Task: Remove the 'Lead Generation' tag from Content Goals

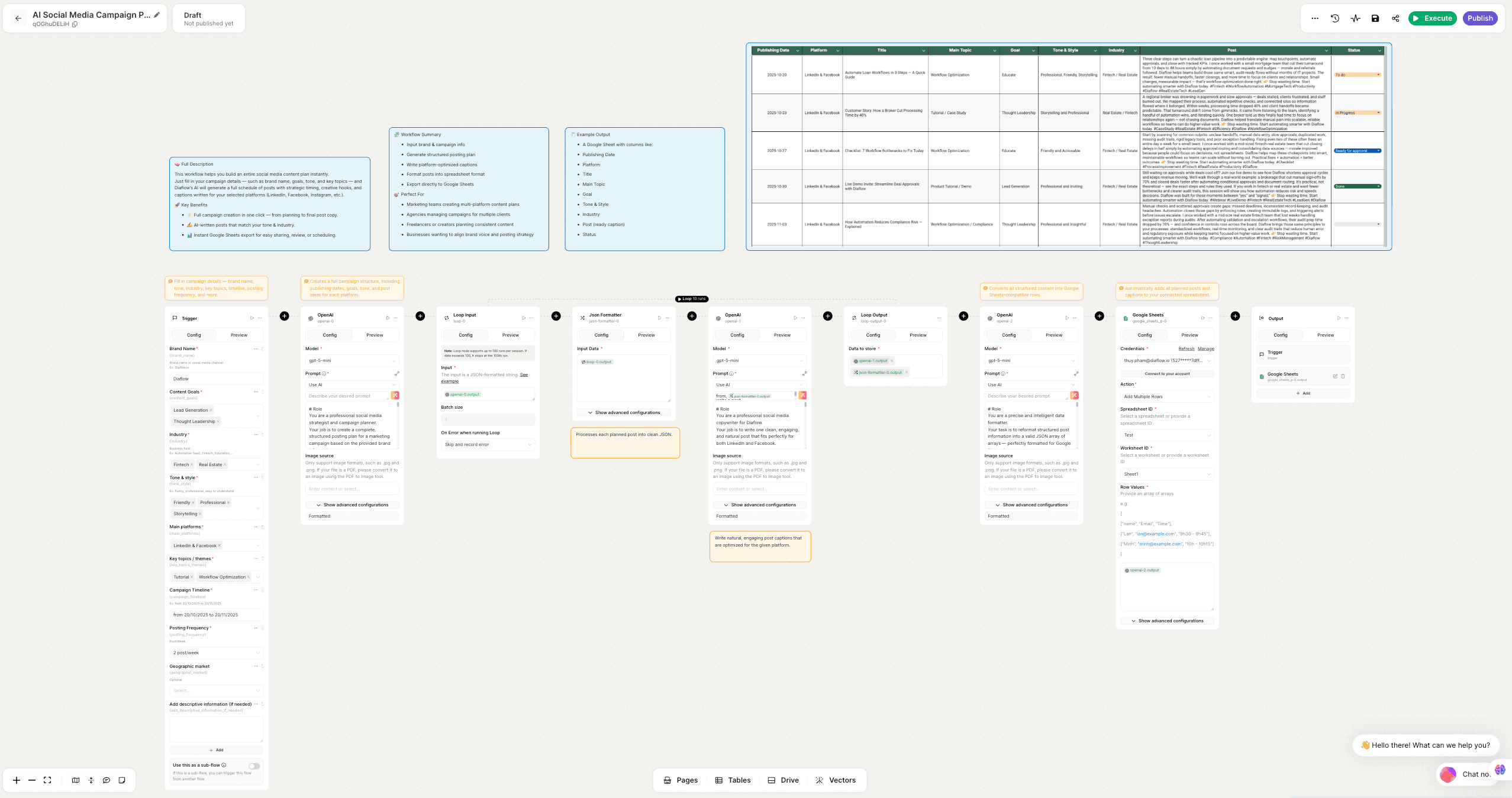Action: click(x=211, y=411)
